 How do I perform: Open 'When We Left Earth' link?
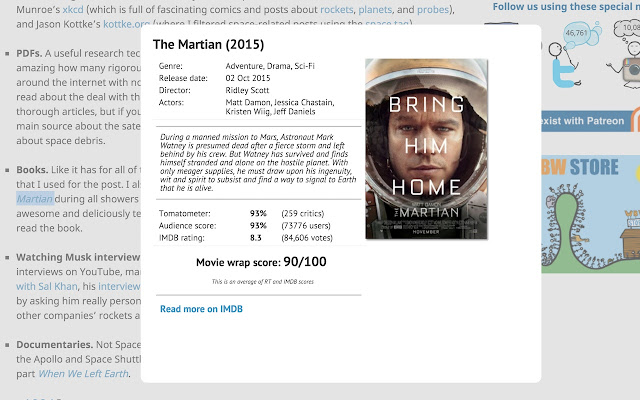pos(84,374)
